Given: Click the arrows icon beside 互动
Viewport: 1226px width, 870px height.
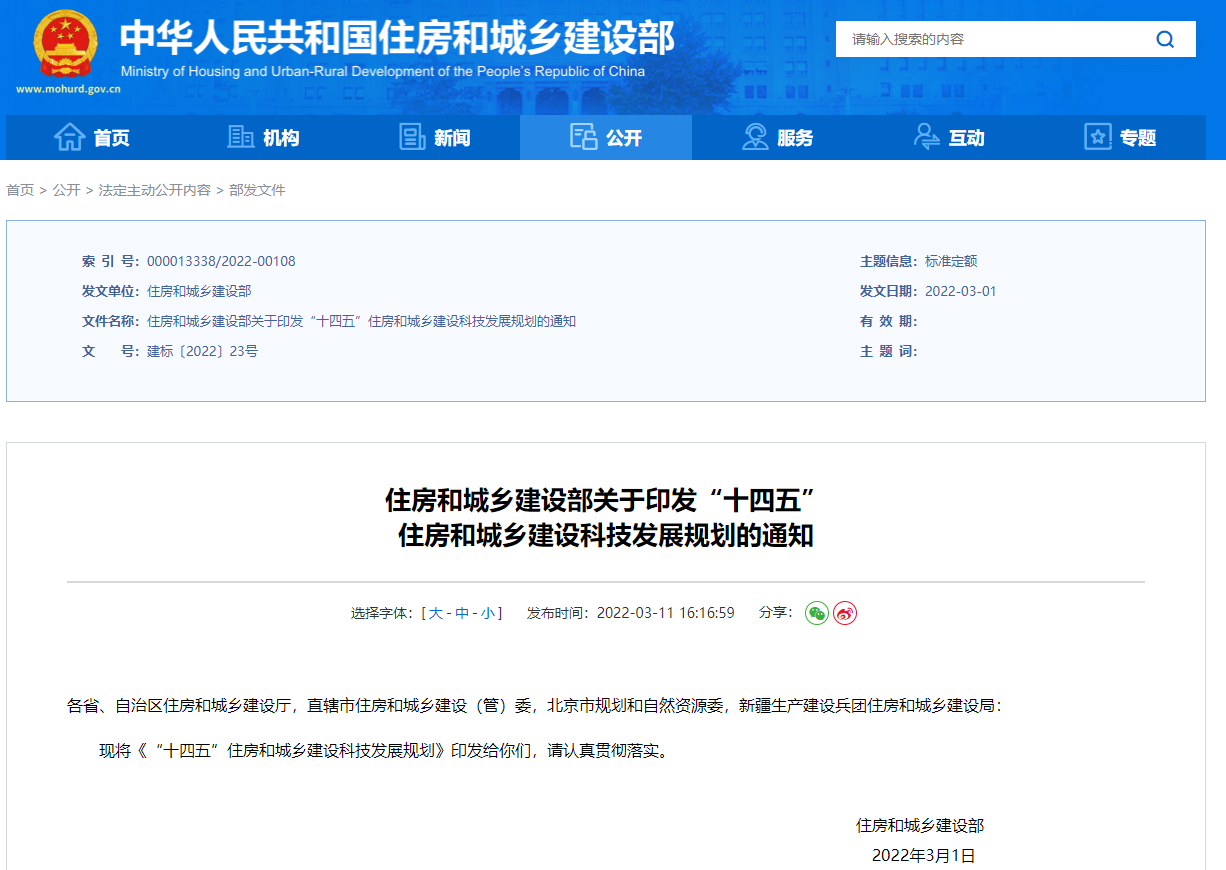Looking at the screenshot, I should pos(927,137).
